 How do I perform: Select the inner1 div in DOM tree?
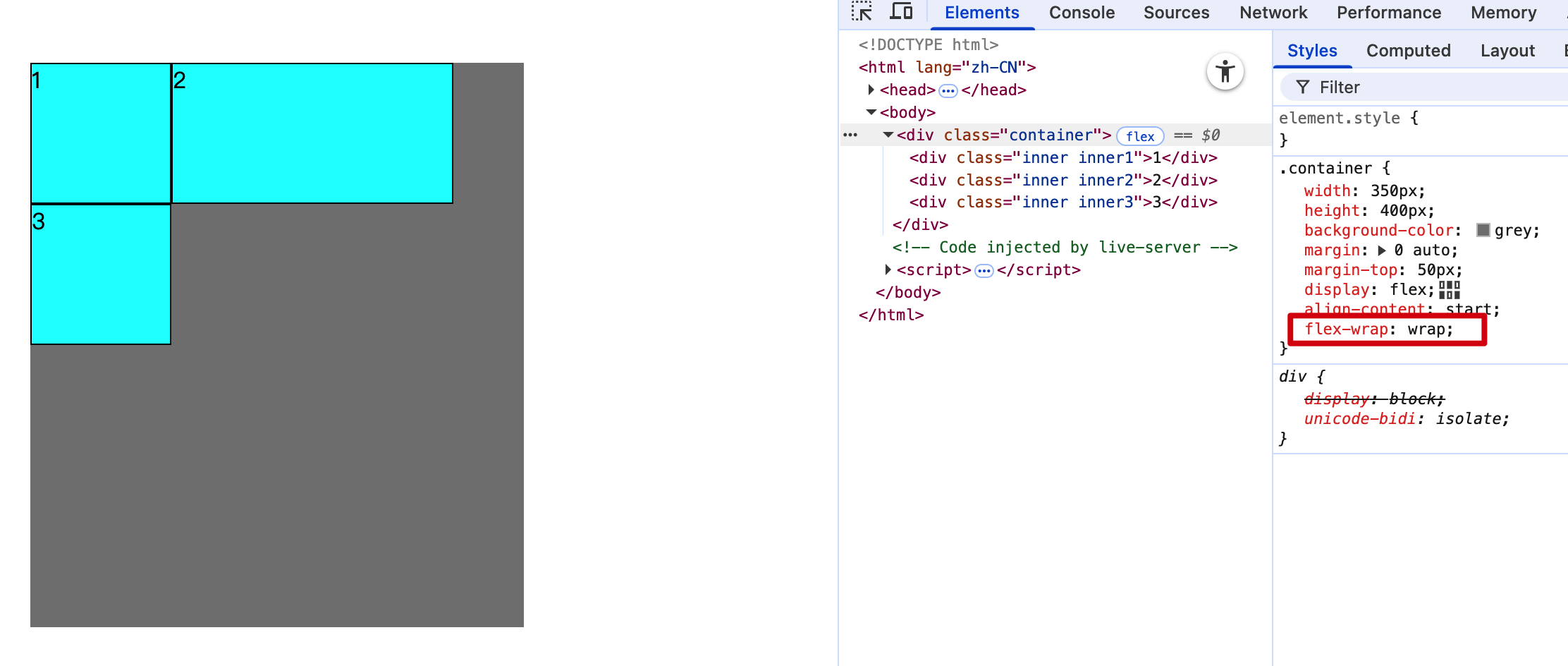pyautogui.click(x=1063, y=157)
